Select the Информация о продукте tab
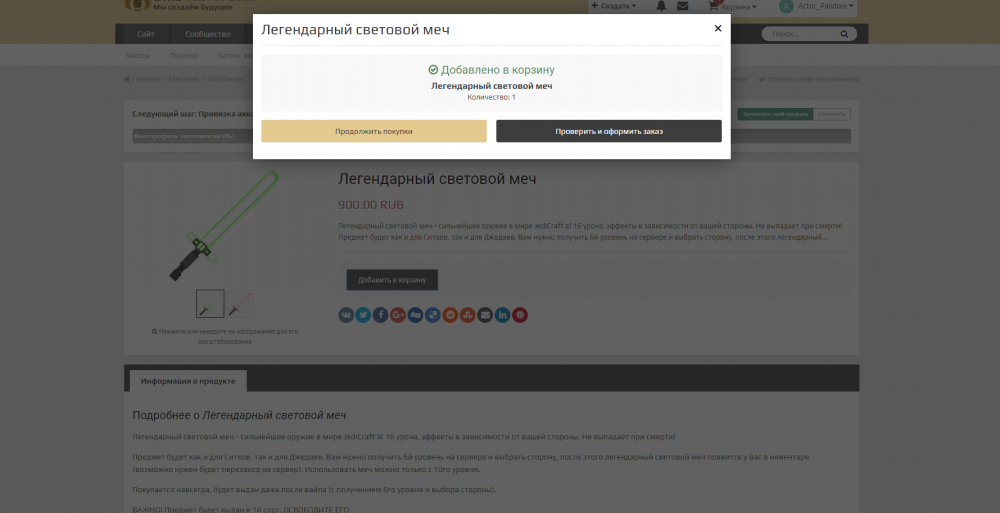1000x513 pixels. coord(188,381)
